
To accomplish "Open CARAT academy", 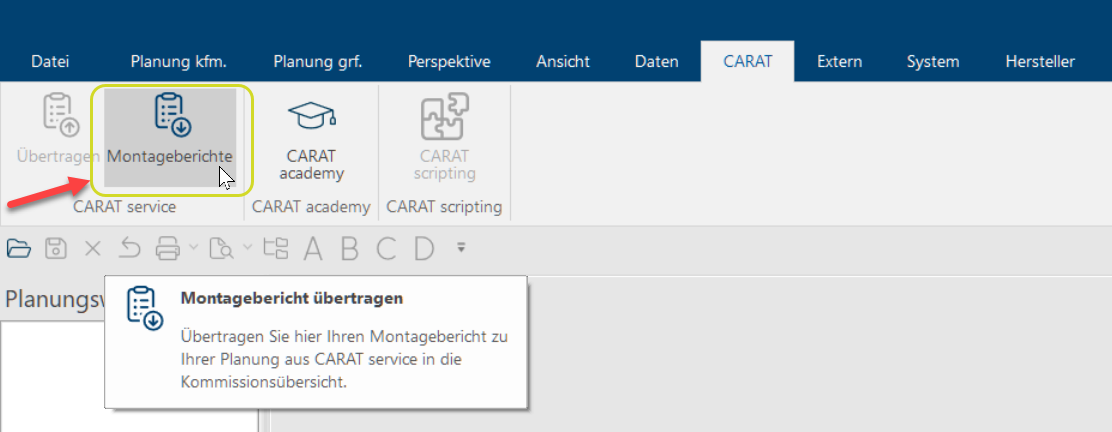I will [x=311, y=138].
